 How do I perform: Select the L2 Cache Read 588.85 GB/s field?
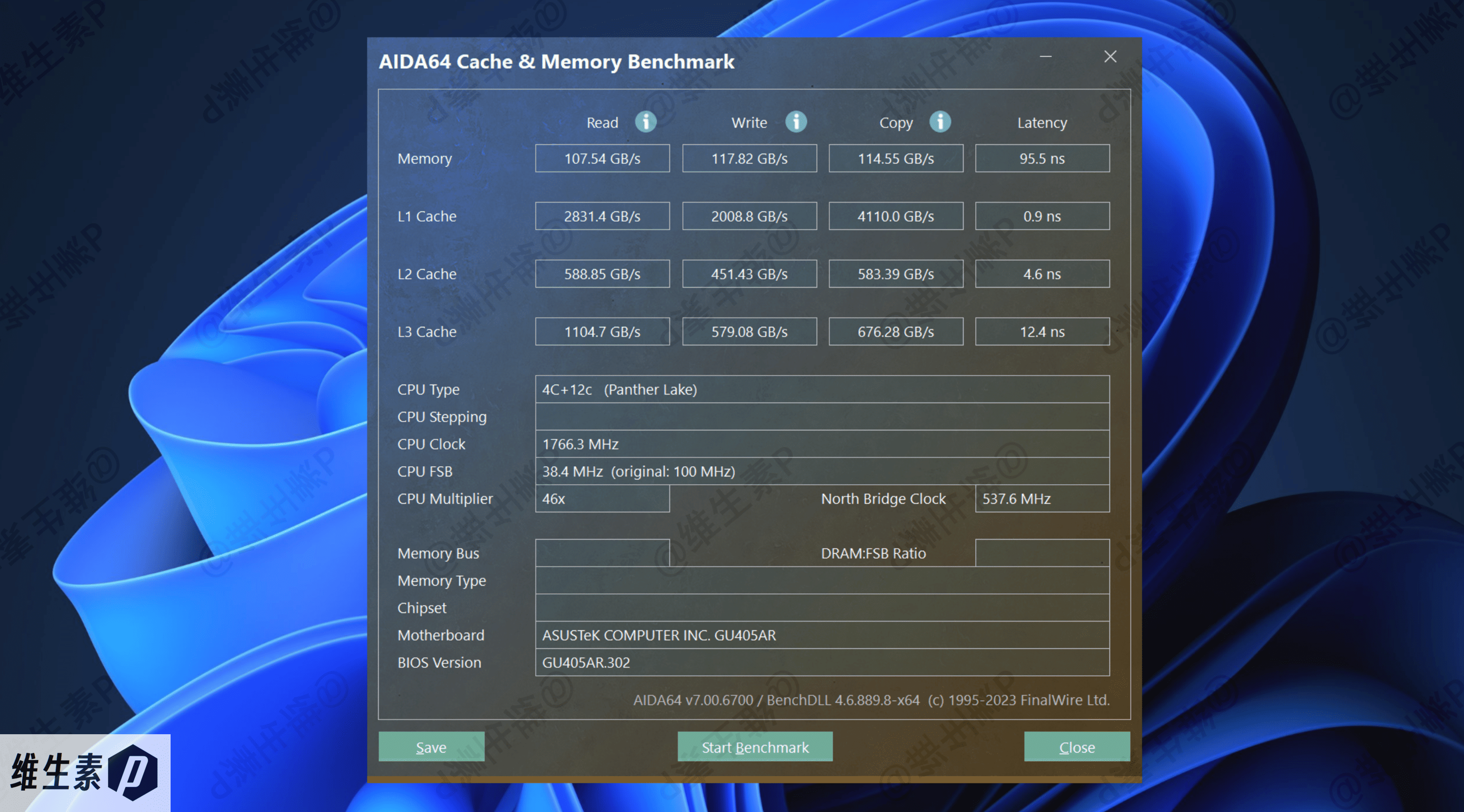click(602, 274)
